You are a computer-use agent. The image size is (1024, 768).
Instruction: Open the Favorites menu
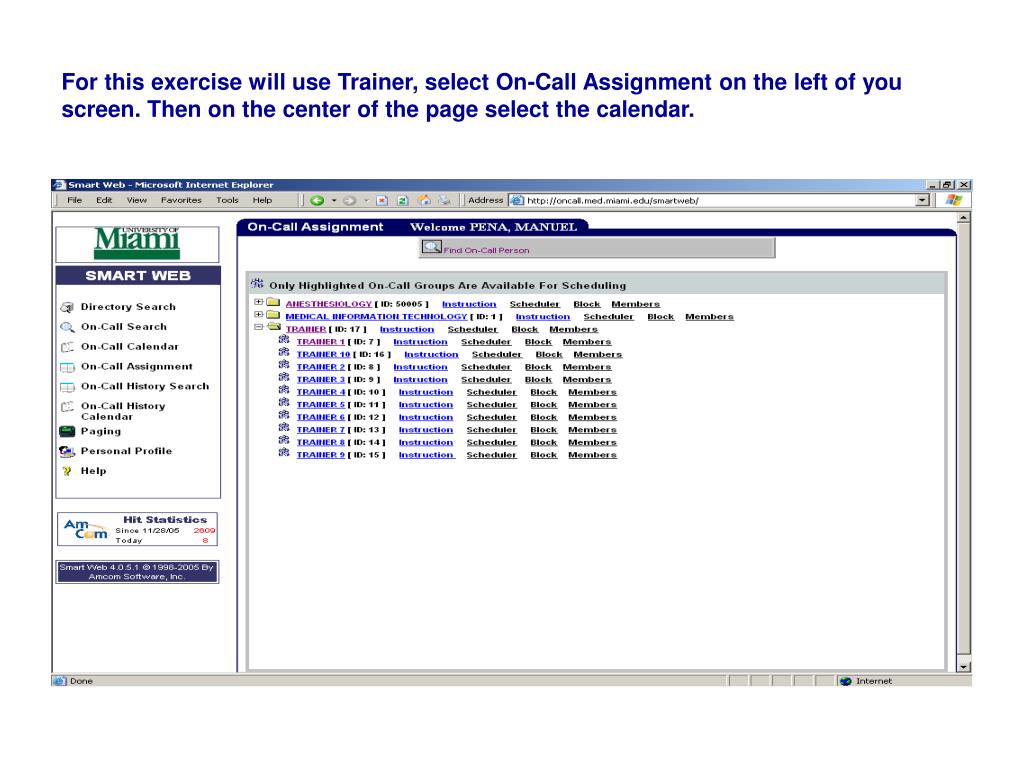(182, 200)
